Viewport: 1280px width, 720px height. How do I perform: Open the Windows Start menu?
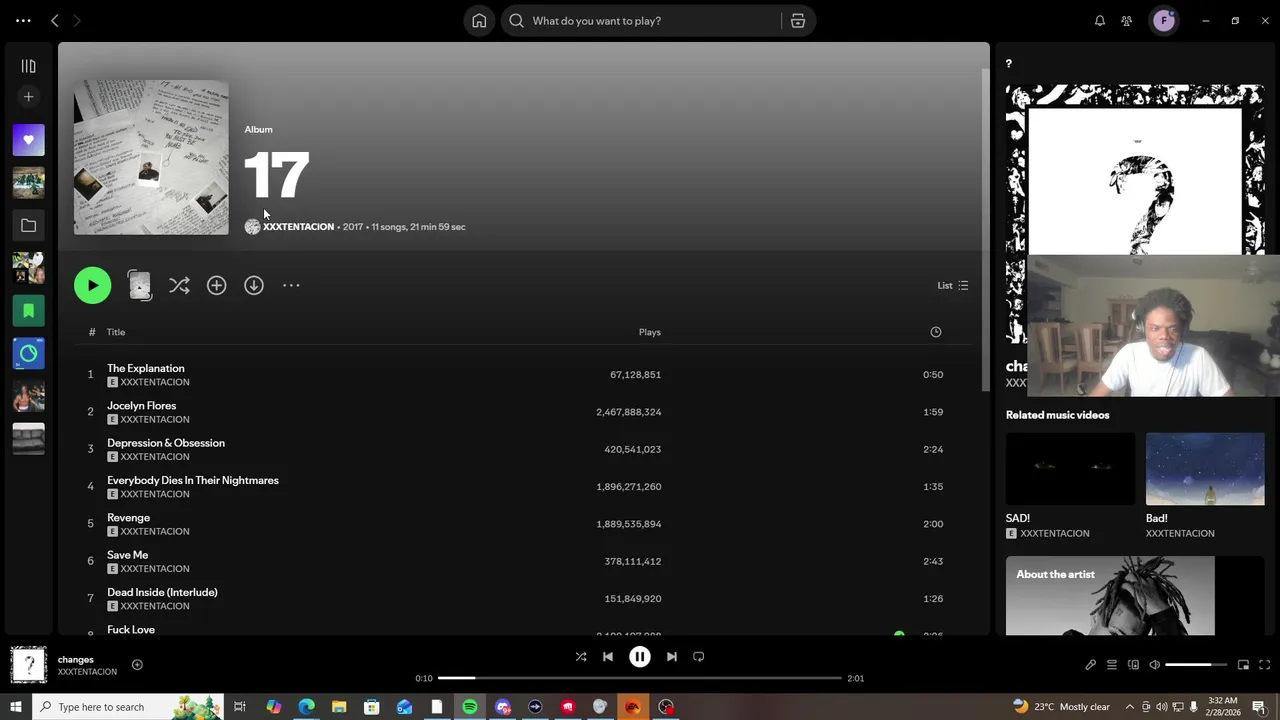[15, 707]
